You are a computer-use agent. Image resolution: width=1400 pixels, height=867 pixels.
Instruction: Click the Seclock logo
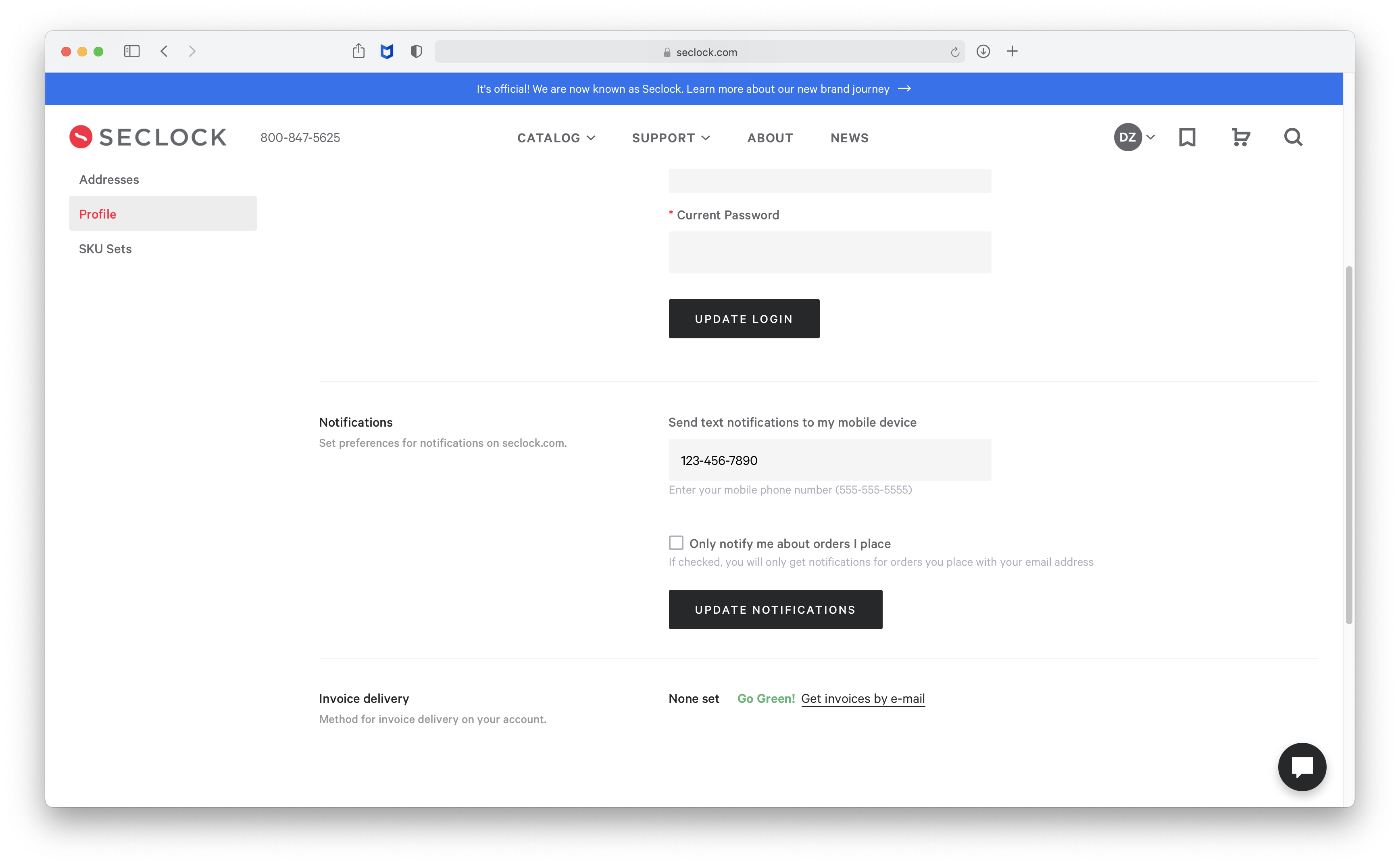pos(148,137)
